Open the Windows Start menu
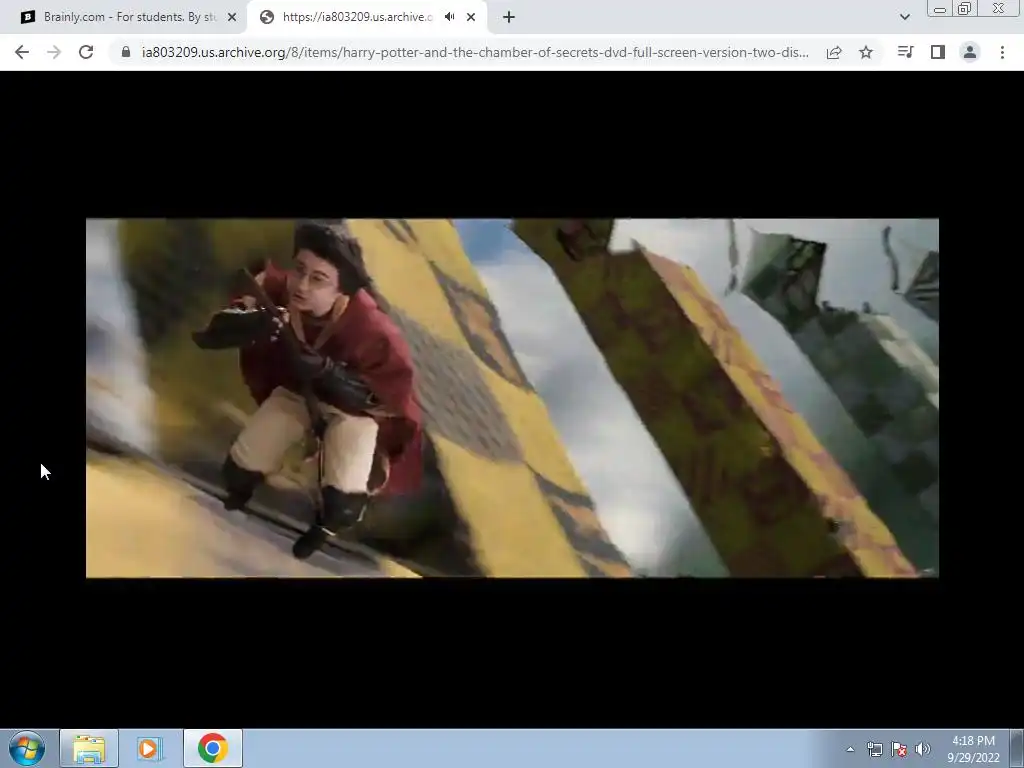Screen dimensions: 1024x768 point(27,748)
